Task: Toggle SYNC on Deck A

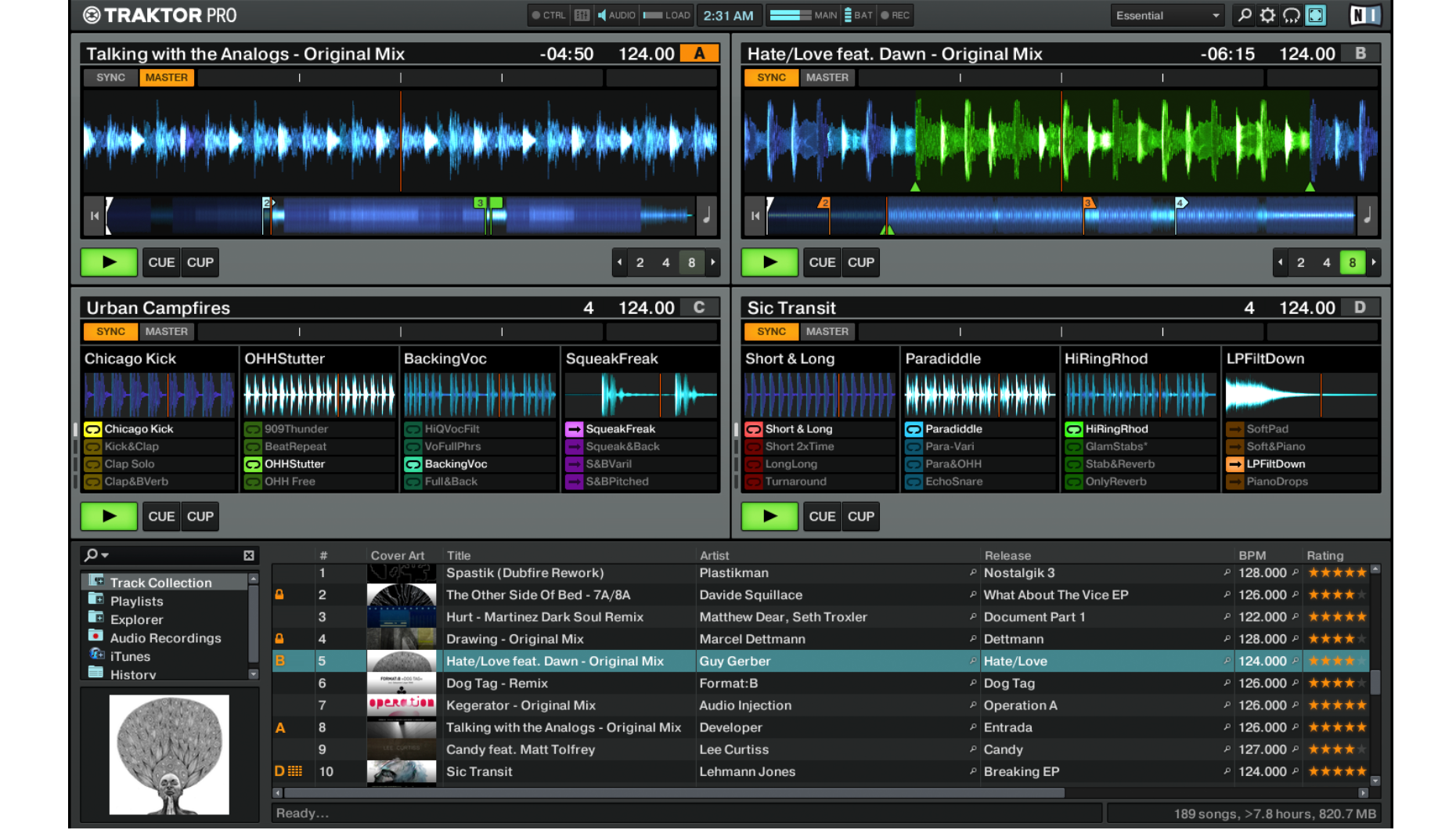Action: click(x=110, y=78)
